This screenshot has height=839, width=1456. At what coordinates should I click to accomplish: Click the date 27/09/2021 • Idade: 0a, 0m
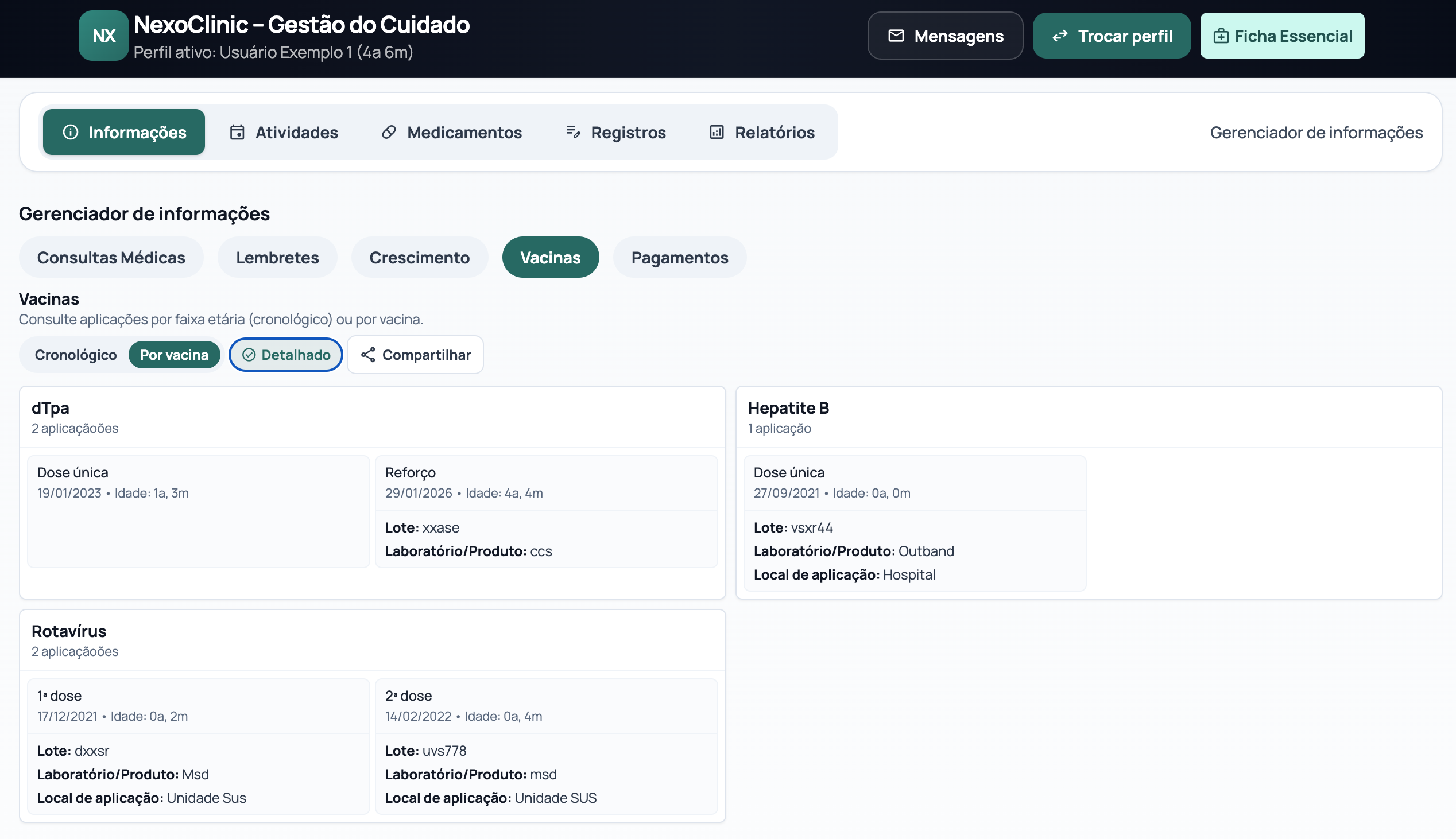point(832,494)
